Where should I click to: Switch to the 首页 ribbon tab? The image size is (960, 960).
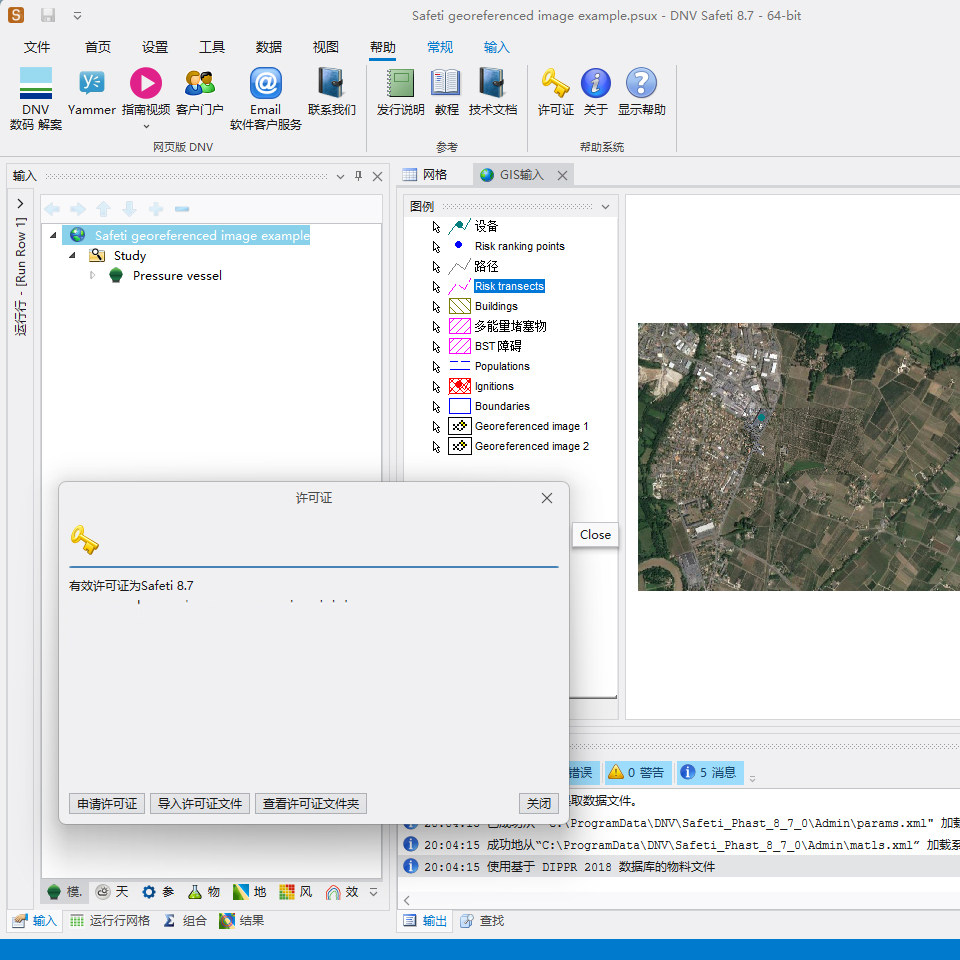[x=97, y=47]
